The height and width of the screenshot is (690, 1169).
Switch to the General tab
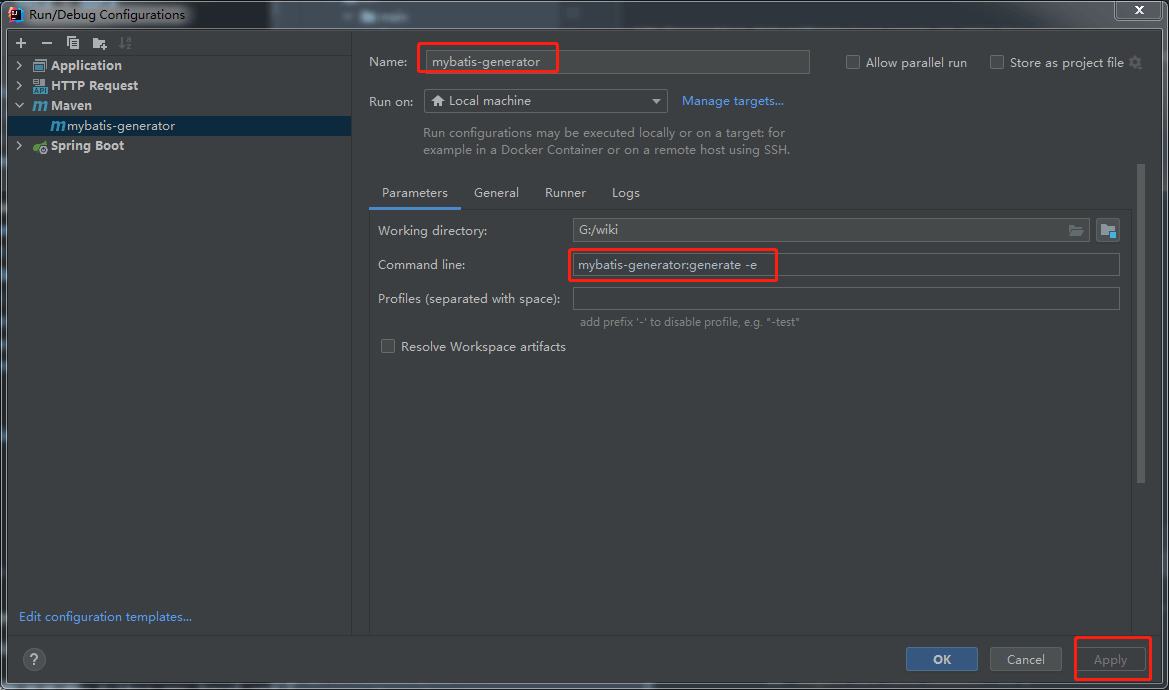[x=496, y=193]
